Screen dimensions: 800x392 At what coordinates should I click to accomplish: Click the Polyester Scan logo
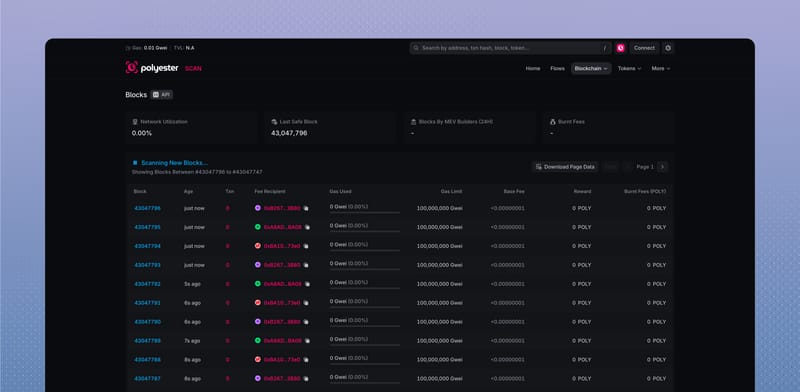(x=163, y=68)
